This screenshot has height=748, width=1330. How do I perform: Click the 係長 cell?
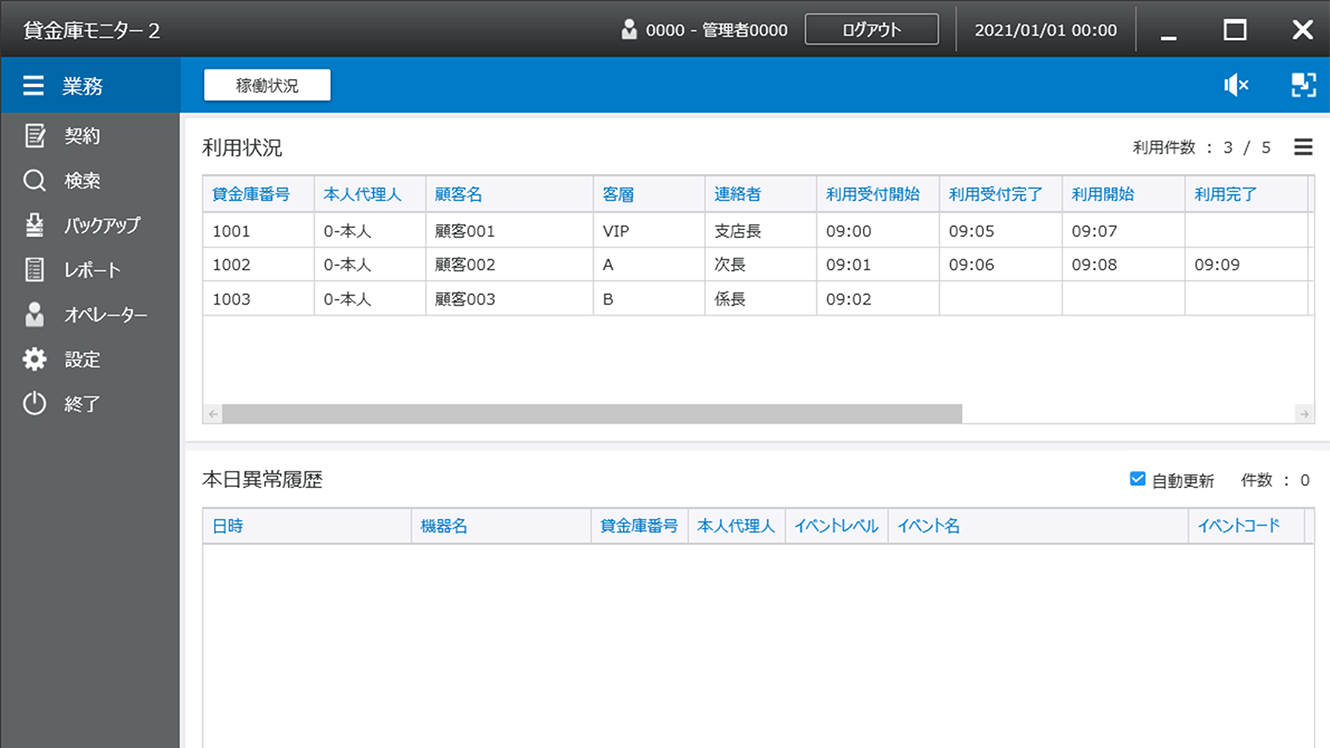760,299
